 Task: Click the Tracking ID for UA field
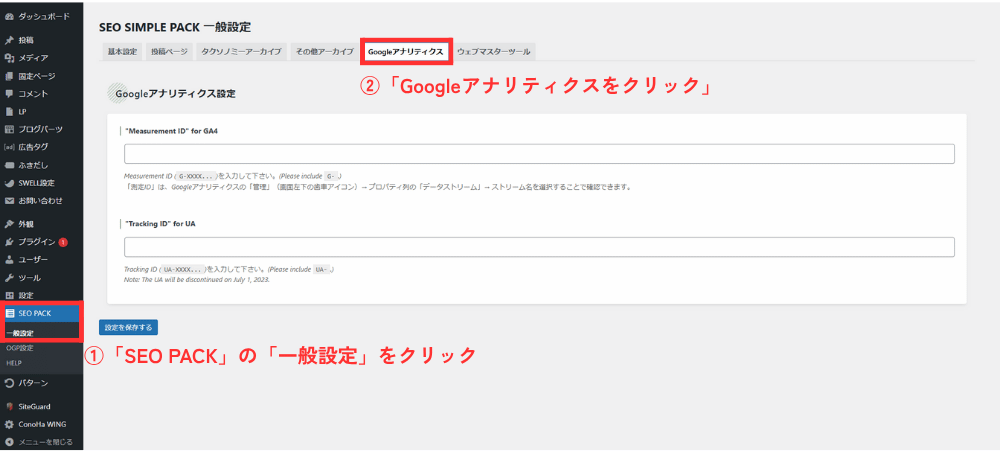pyautogui.click(x=539, y=247)
